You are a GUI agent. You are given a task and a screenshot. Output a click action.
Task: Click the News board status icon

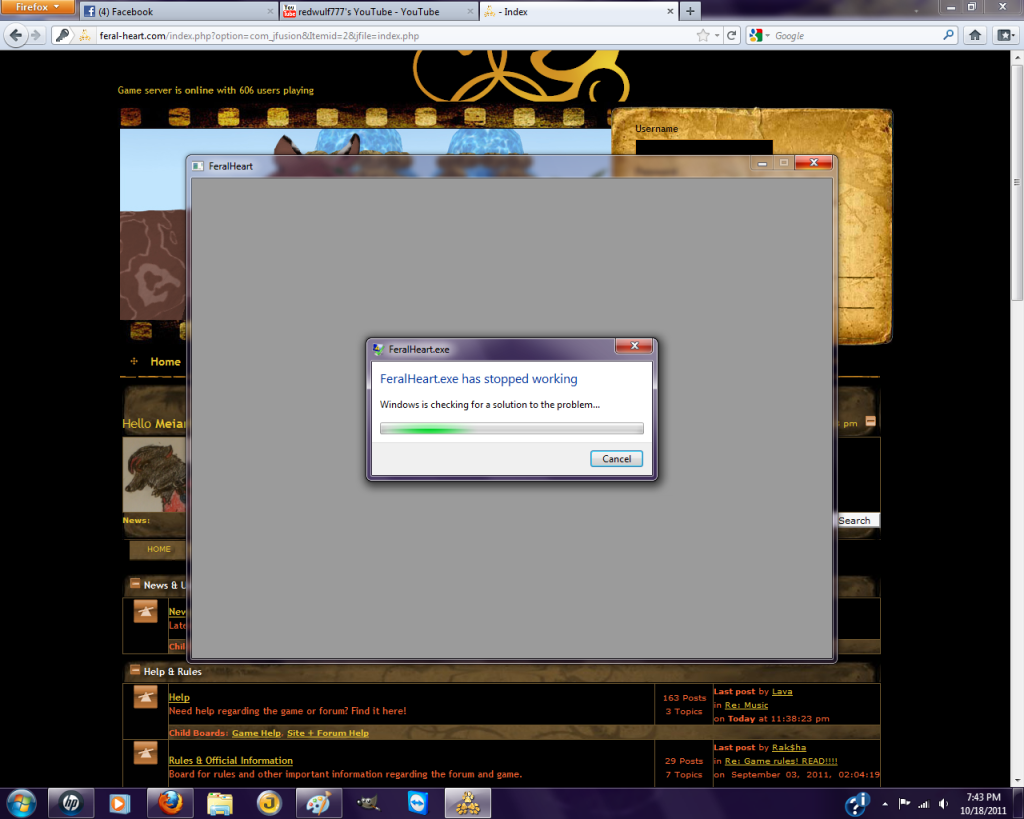point(146,612)
